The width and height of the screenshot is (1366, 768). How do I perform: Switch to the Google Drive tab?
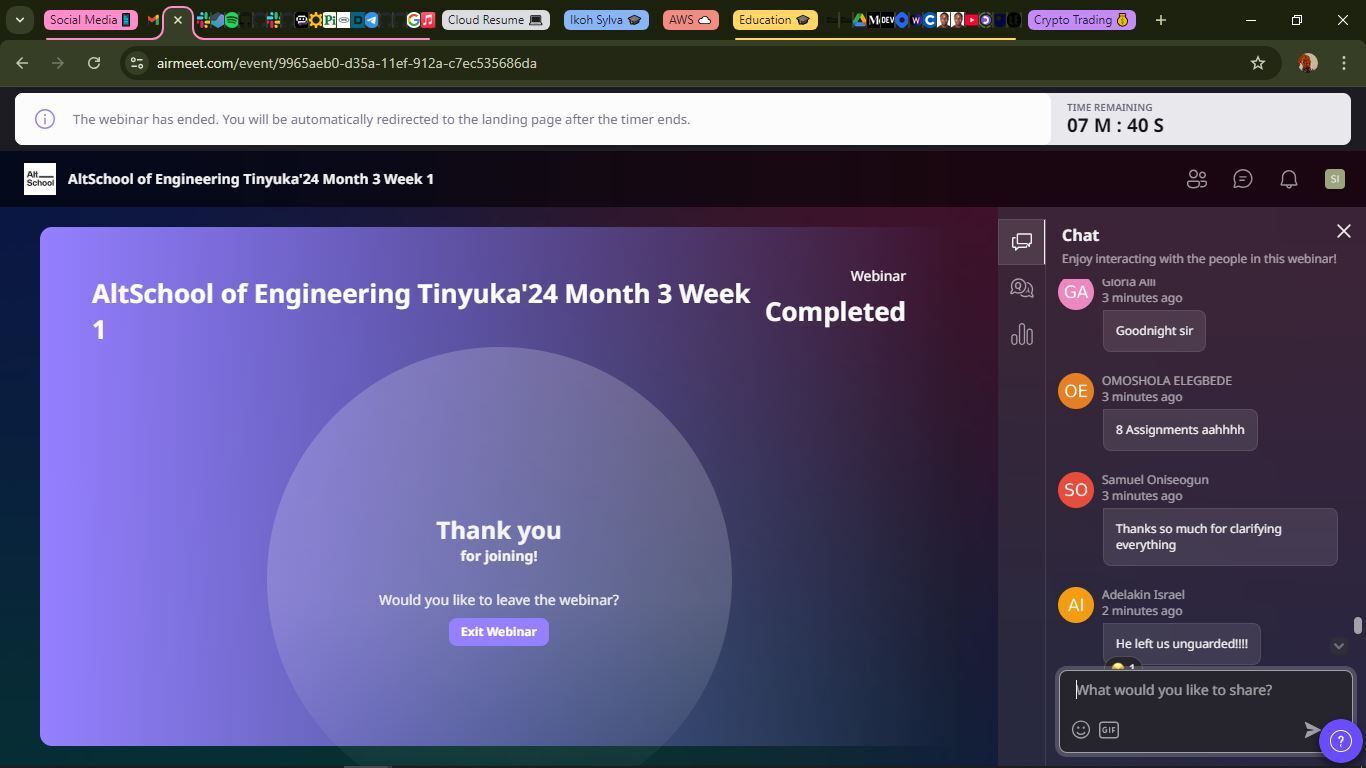click(859, 20)
